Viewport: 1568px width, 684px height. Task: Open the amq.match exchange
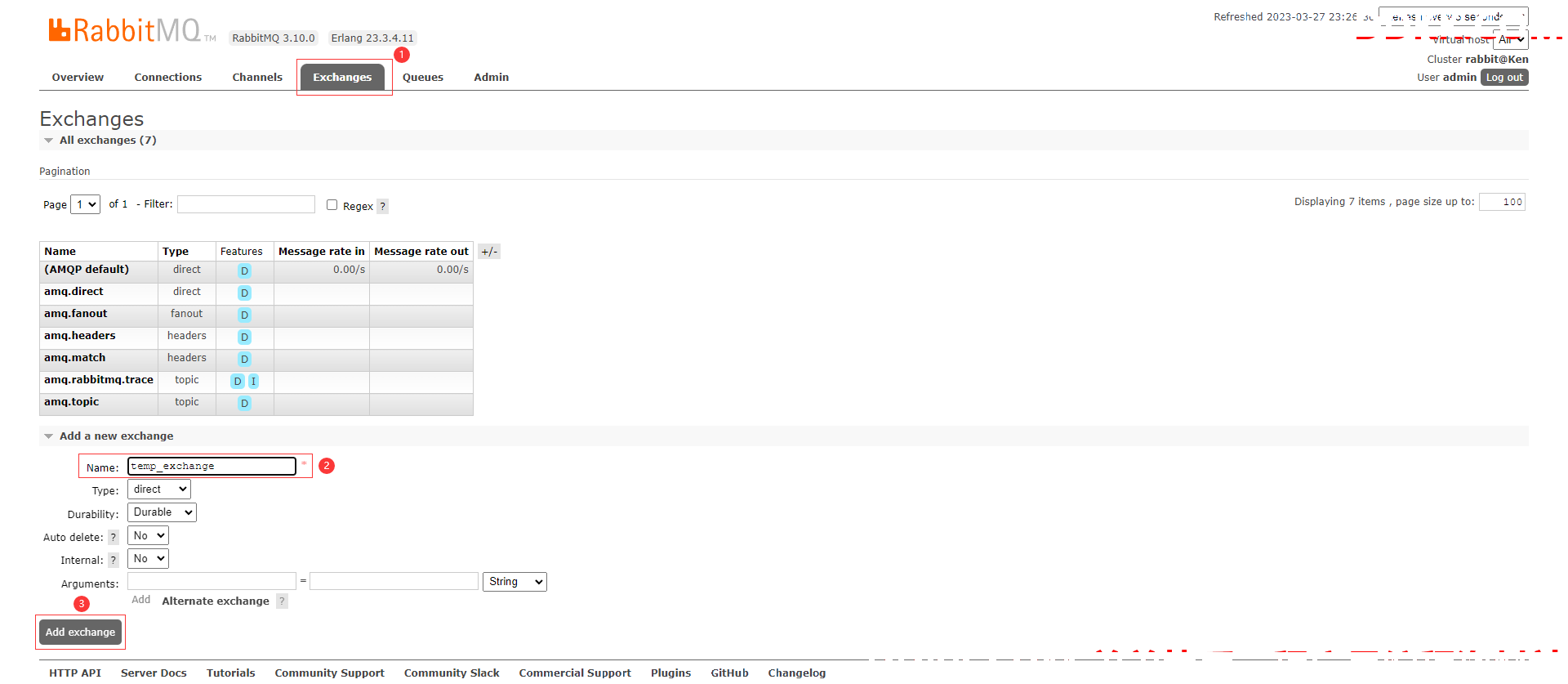pos(74,357)
